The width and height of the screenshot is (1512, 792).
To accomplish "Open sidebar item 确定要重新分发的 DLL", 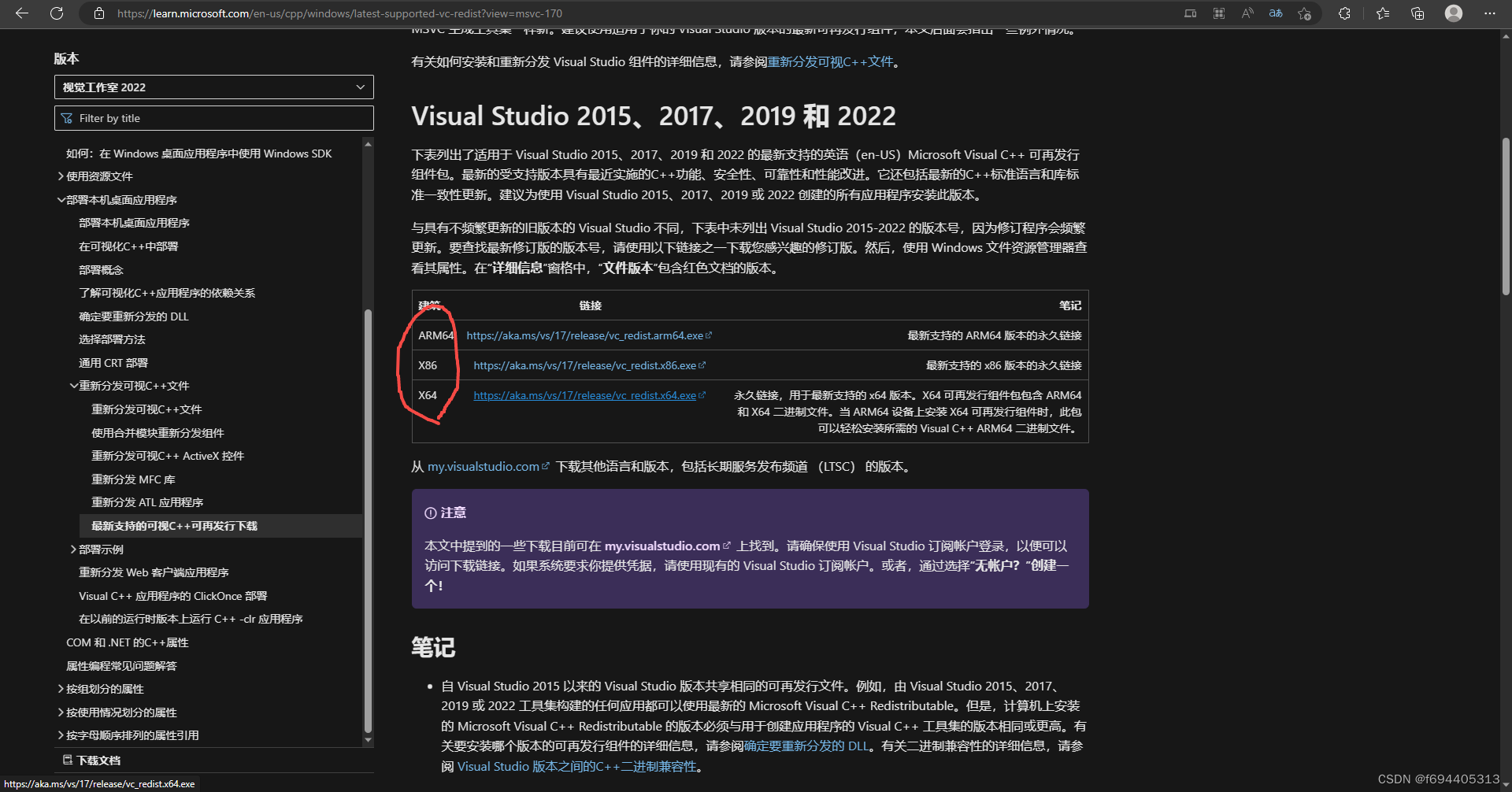I will tap(134, 316).
